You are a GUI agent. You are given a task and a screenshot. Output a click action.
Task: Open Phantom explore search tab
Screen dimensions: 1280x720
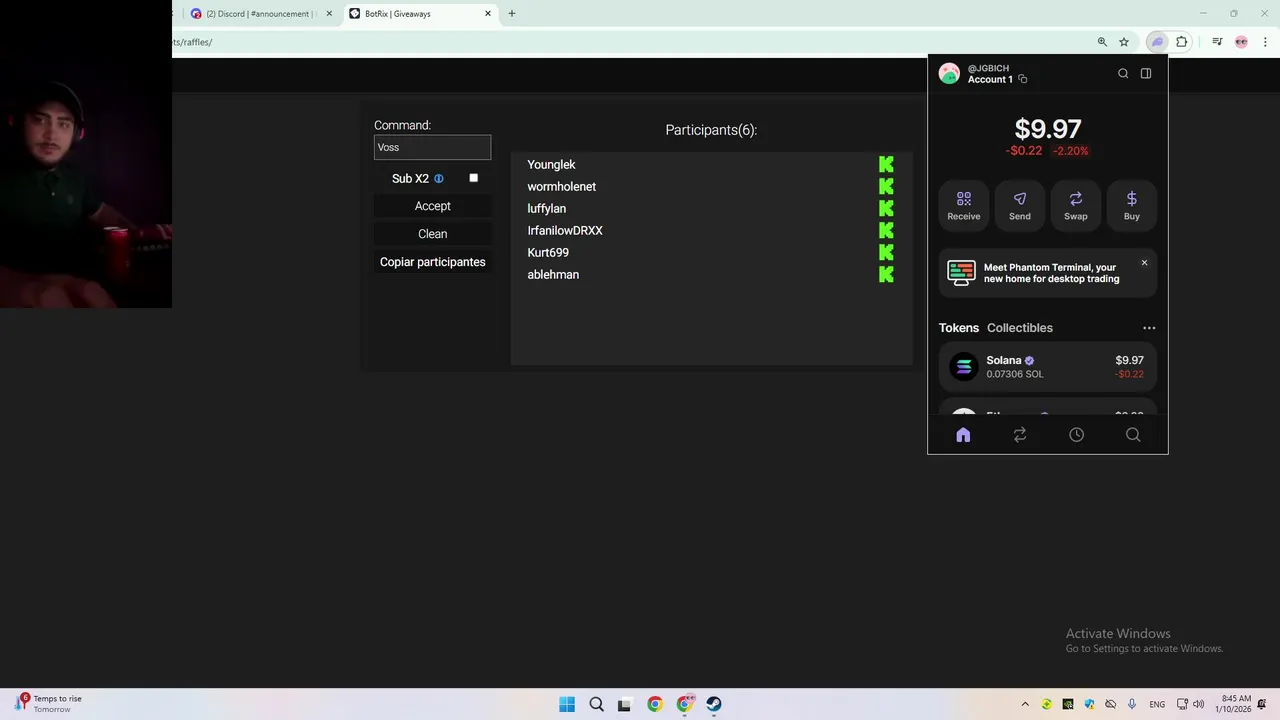click(1133, 435)
